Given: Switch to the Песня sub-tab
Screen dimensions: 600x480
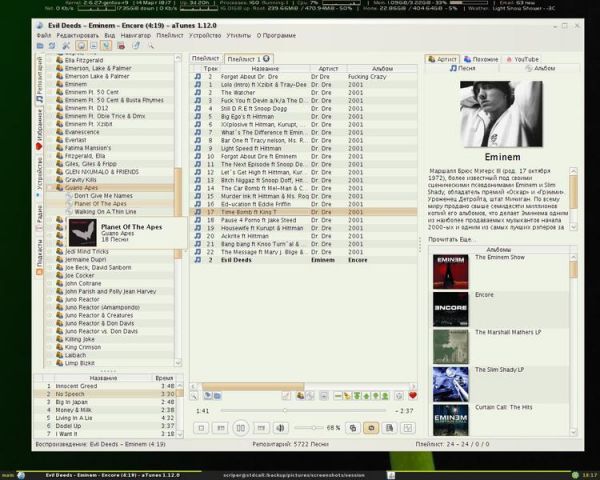Looking at the screenshot, I should (462, 69).
